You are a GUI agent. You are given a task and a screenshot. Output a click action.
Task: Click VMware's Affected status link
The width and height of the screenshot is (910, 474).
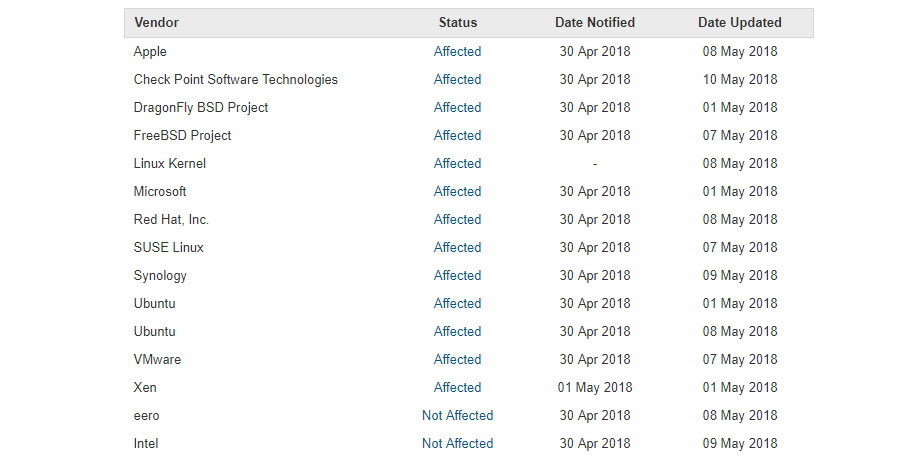[457, 360]
